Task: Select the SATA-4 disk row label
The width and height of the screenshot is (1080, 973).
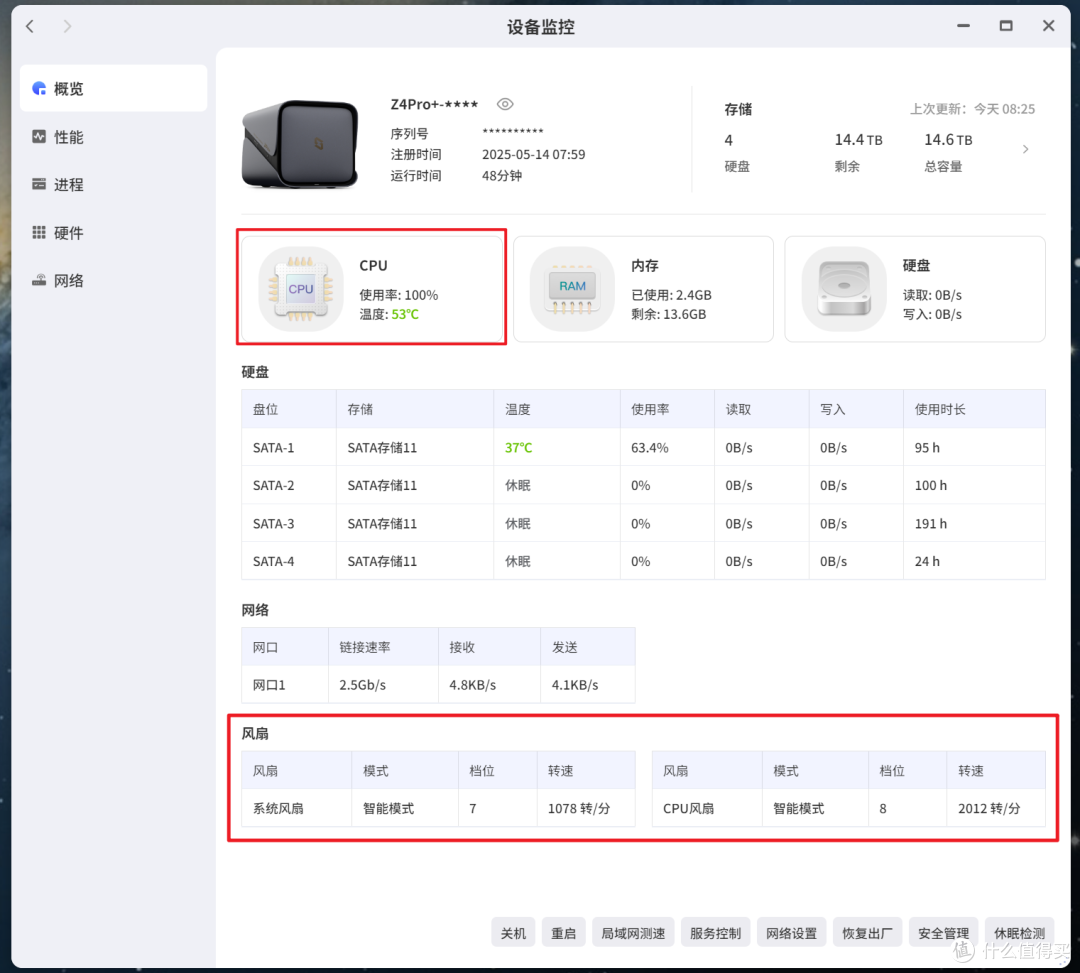Action: click(x=273, y=561)
